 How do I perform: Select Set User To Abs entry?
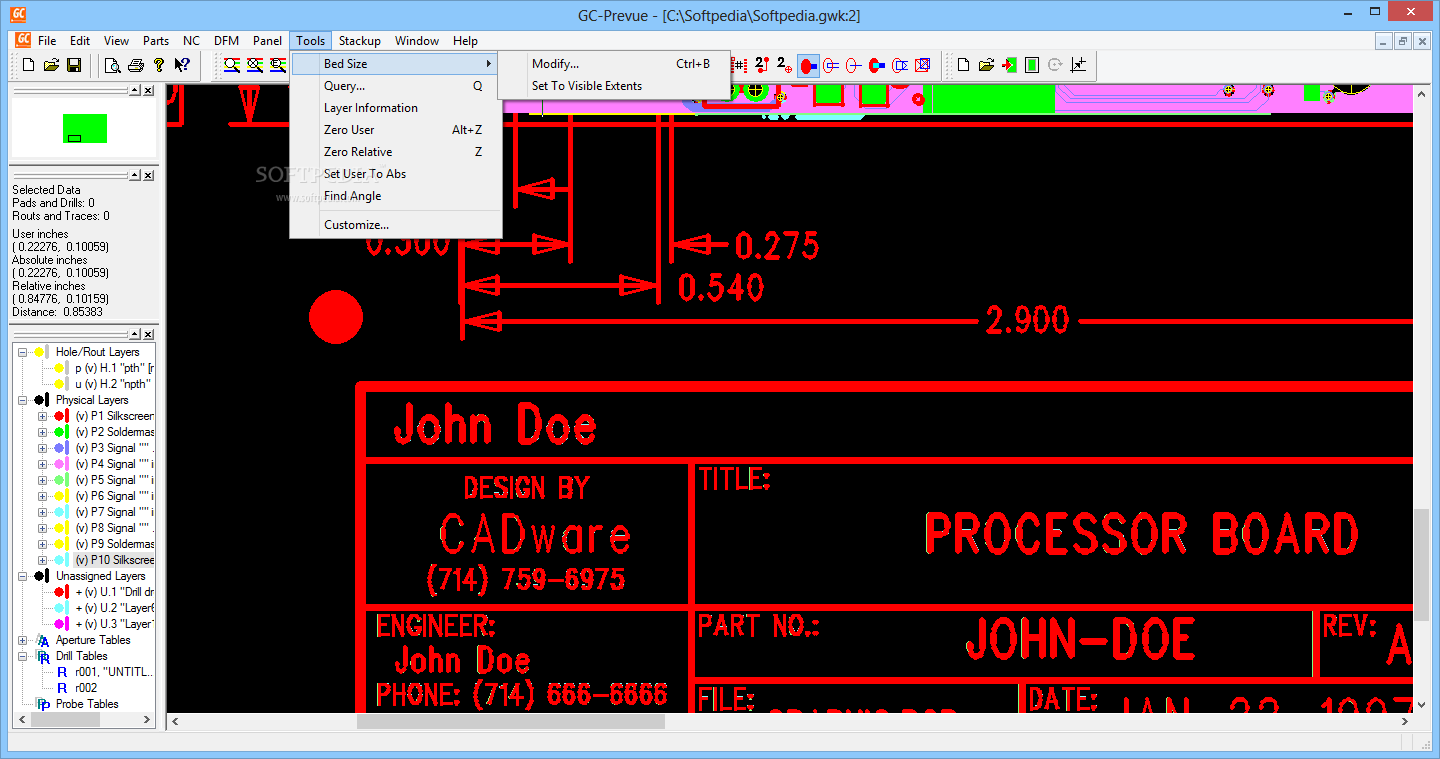click(x=396, y=174)
